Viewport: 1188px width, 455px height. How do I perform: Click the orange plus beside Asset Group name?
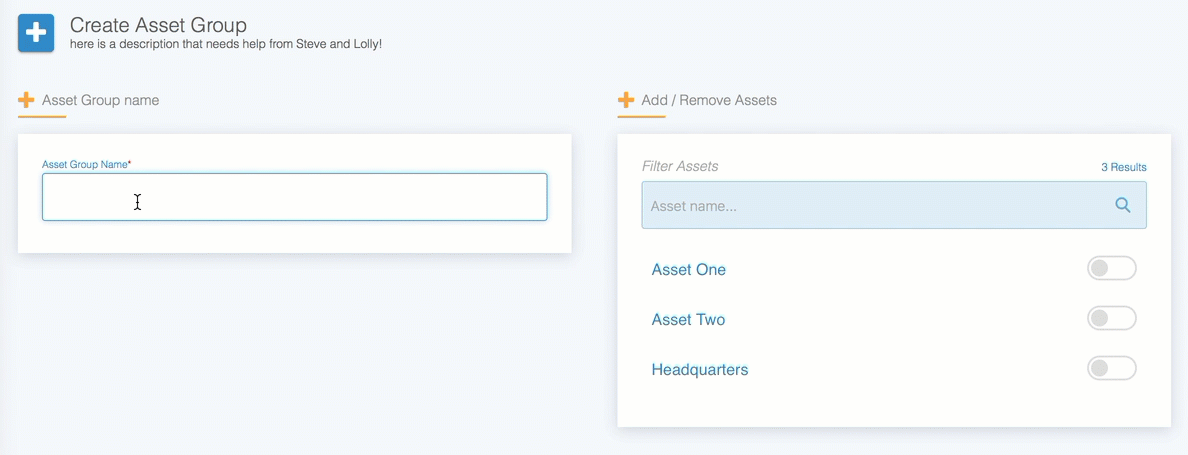click(27, 100)
